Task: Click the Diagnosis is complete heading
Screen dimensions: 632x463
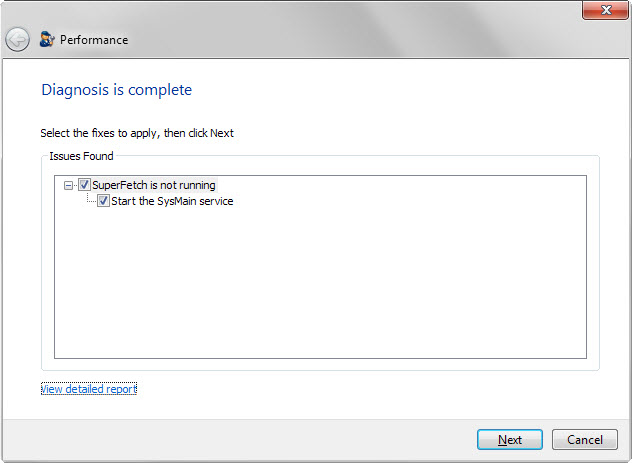Action: point(116,90)
